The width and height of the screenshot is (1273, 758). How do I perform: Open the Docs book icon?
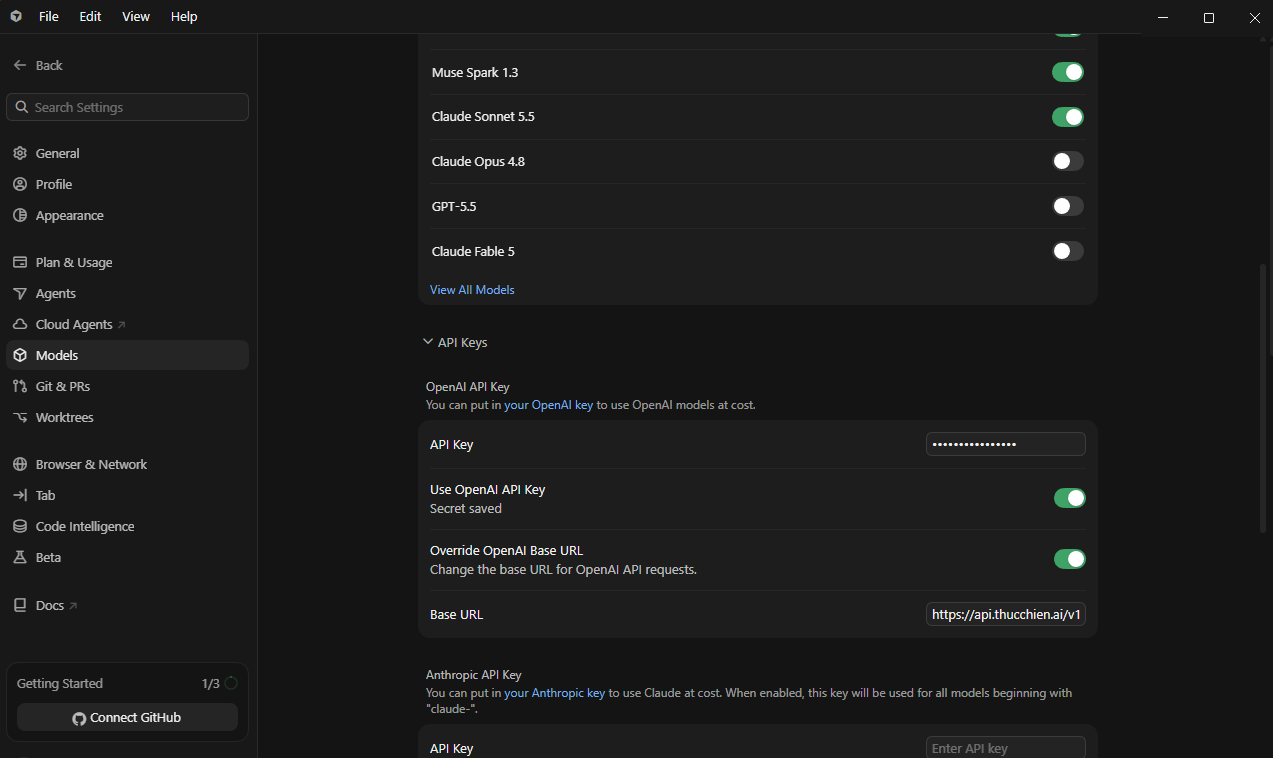[19, 605]
